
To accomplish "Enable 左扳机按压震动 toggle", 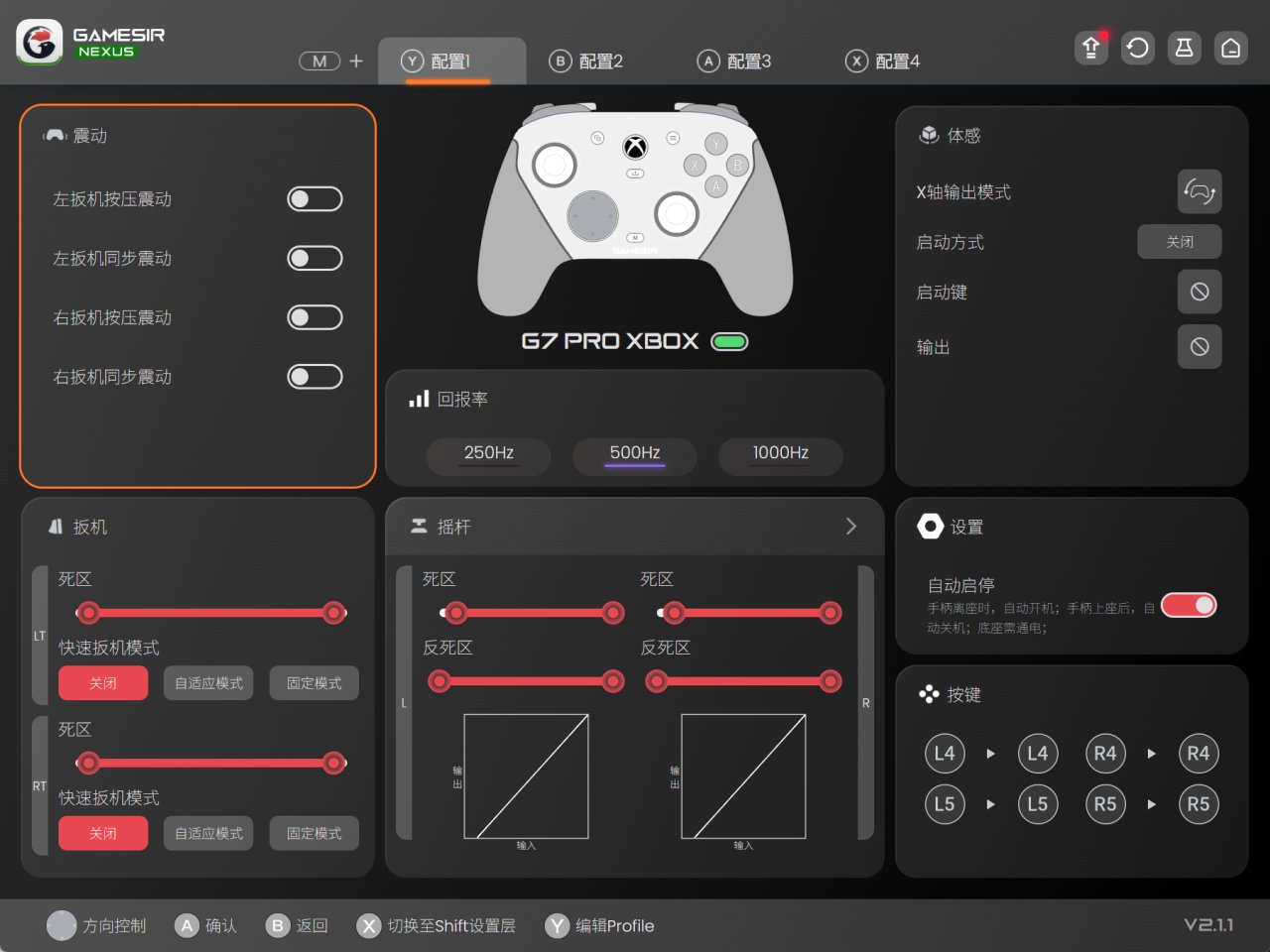I will (315, 199).
